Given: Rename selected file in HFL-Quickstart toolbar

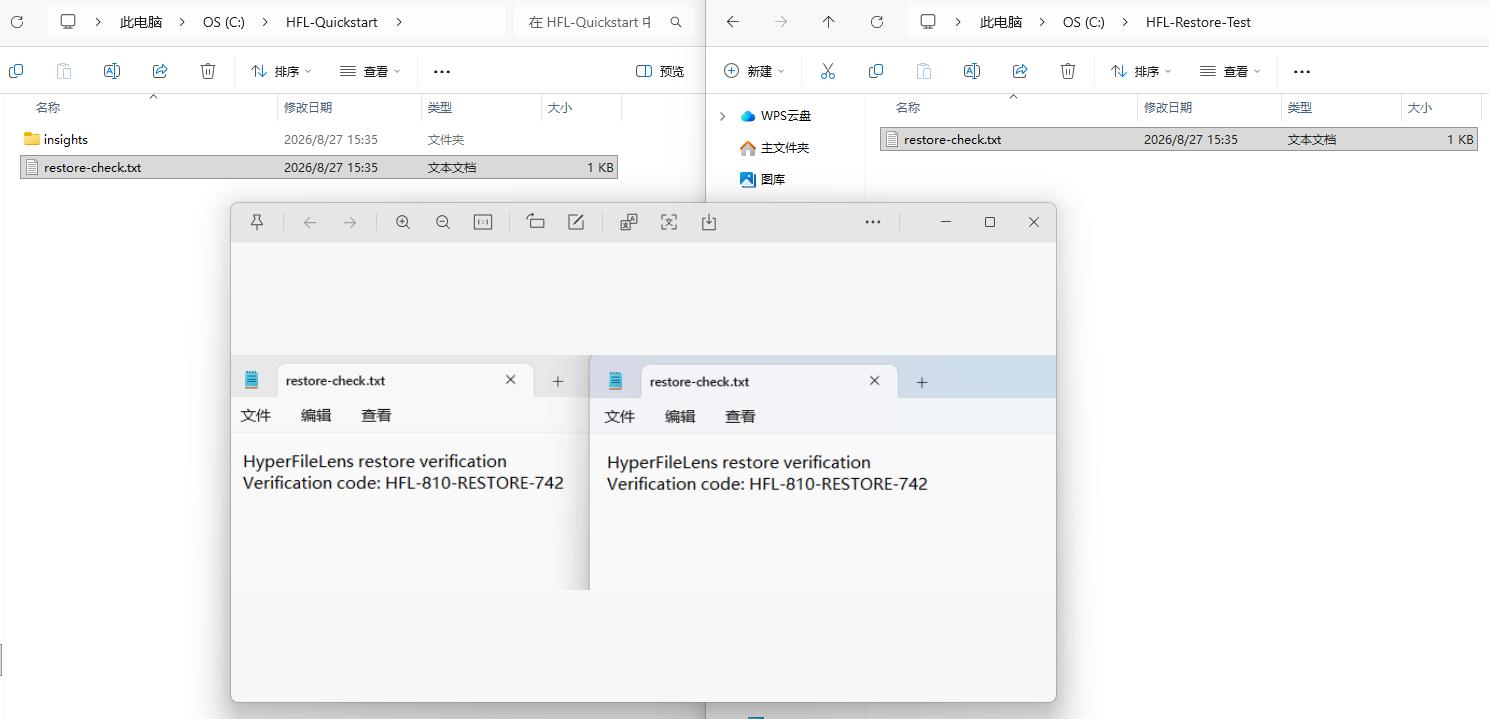Looking at the screenshot, I should [x=112, y=71].
